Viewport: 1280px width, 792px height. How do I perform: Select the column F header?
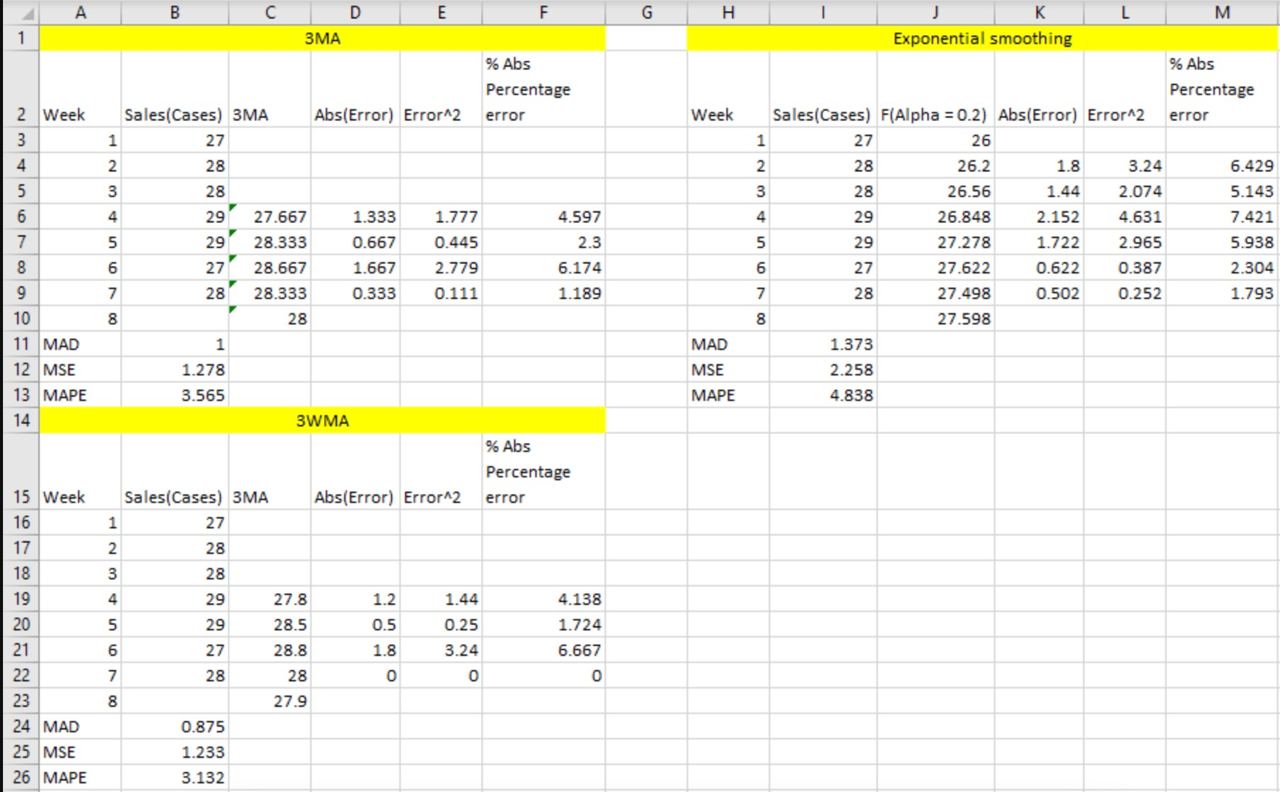coord(543,12)
